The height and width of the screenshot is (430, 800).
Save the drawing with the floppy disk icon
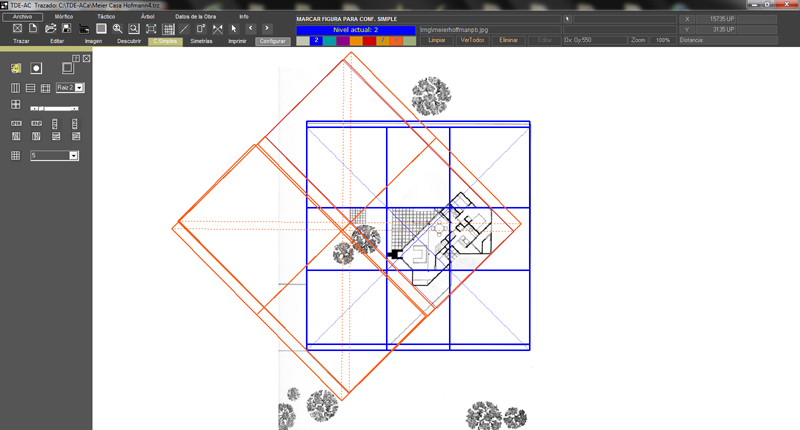(x=66, y=29)
